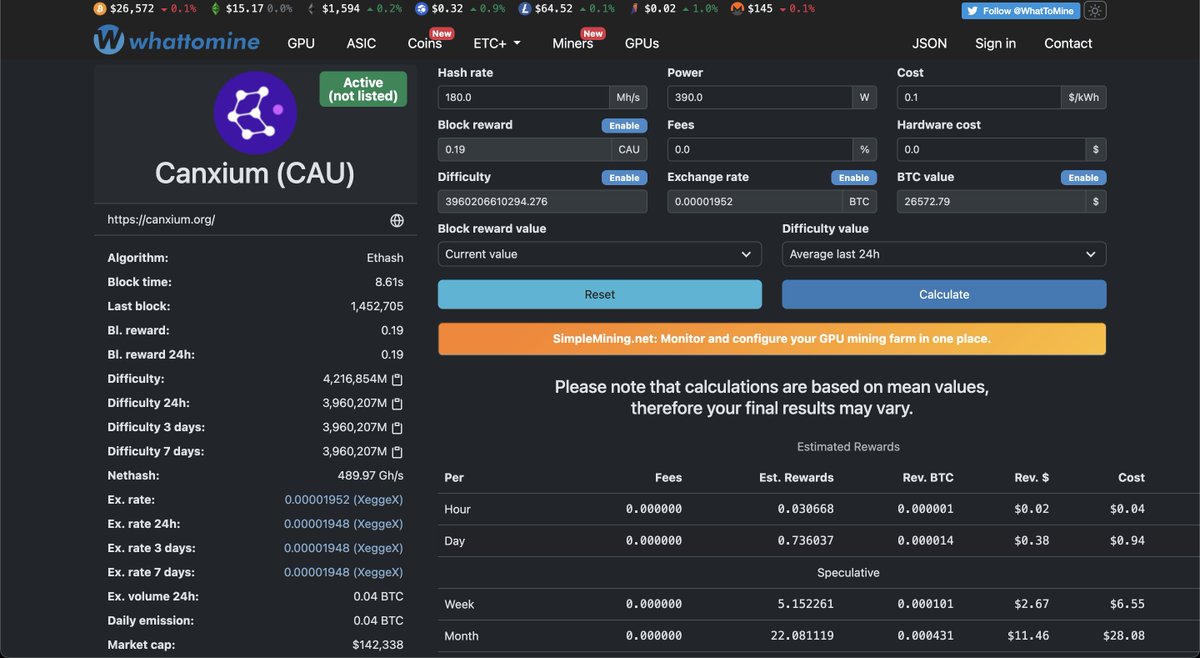The width and height of the screenshot is (1200, 658).
Task: Toggle the Difficulty Enable switch
Action: point(624,178)
